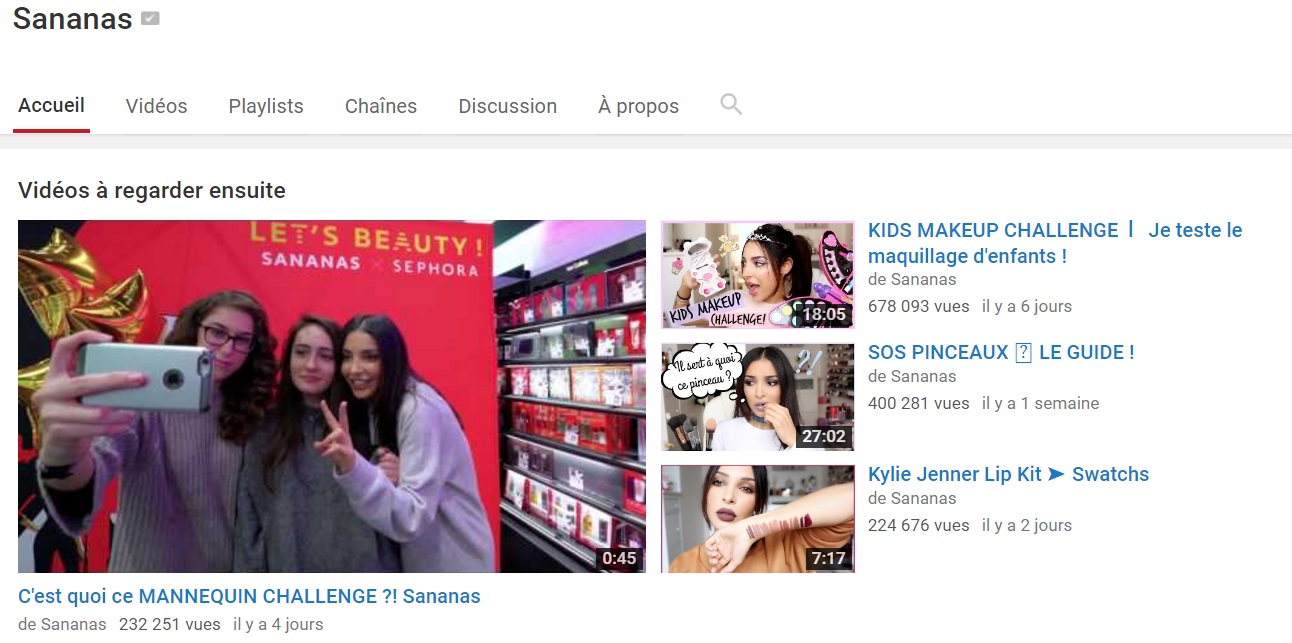The image size is (1292, 643).
Task: Click the "232 251 vues" view count
Action: (x=170, y=624)
